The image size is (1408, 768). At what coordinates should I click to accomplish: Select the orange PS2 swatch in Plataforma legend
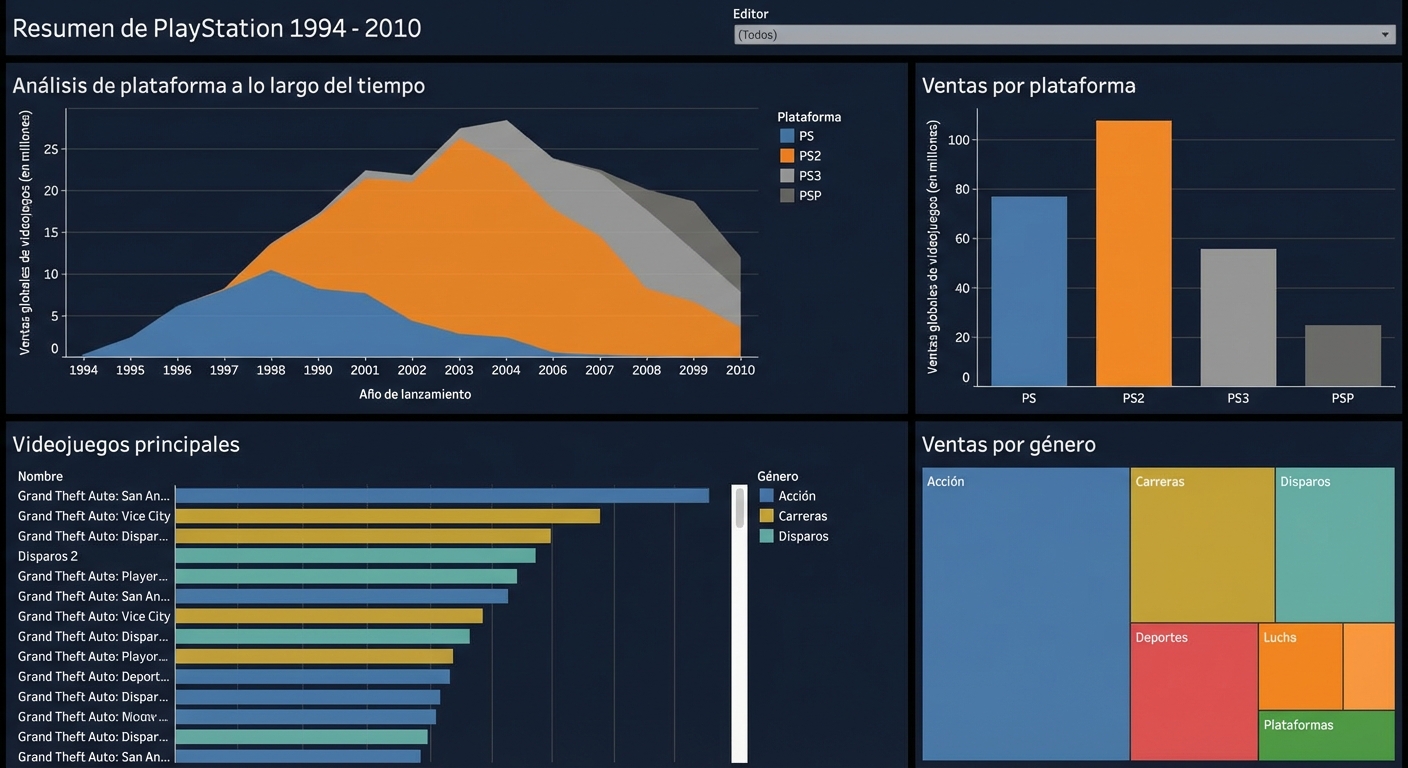787,156
